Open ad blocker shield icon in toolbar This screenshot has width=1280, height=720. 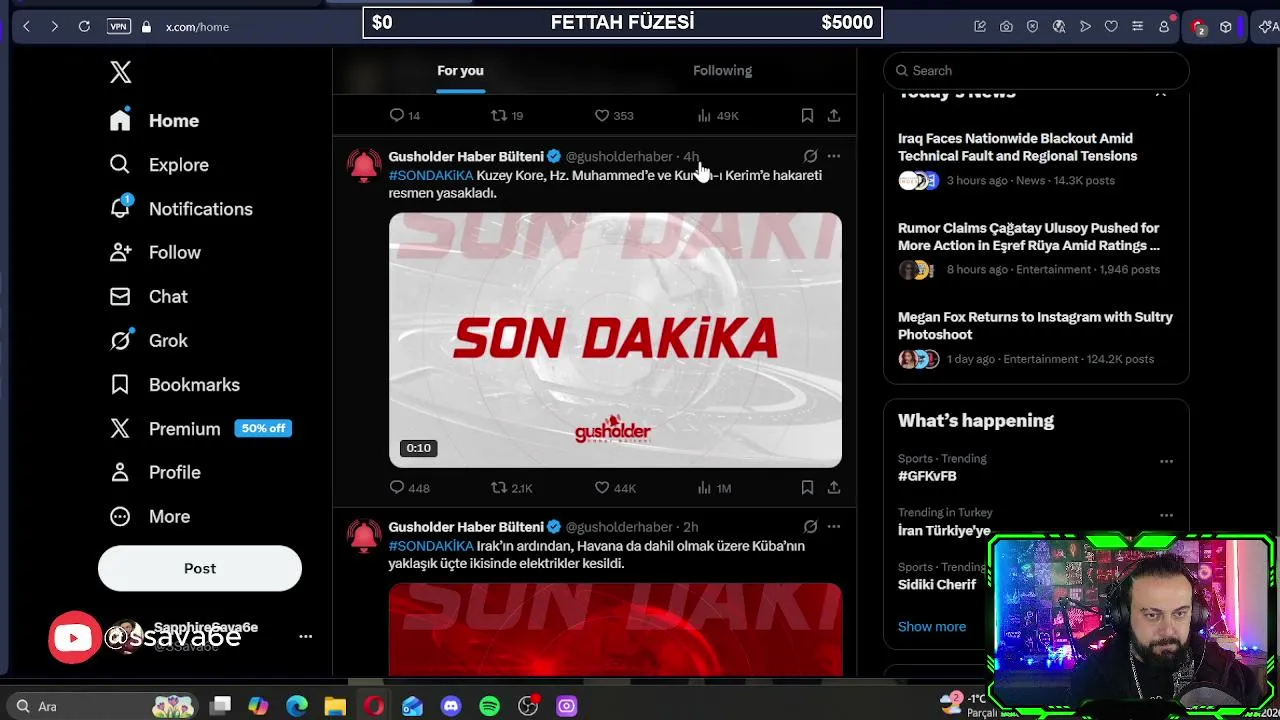tap(1032, 27)
